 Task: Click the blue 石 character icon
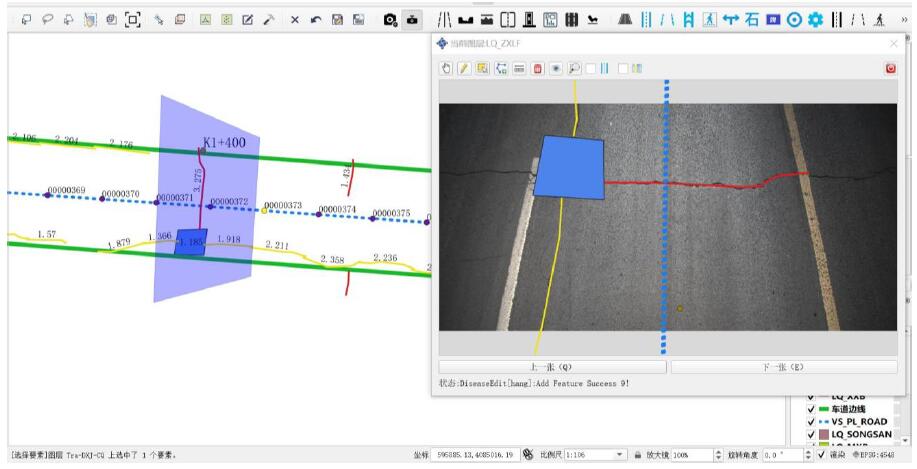point(752,20)
